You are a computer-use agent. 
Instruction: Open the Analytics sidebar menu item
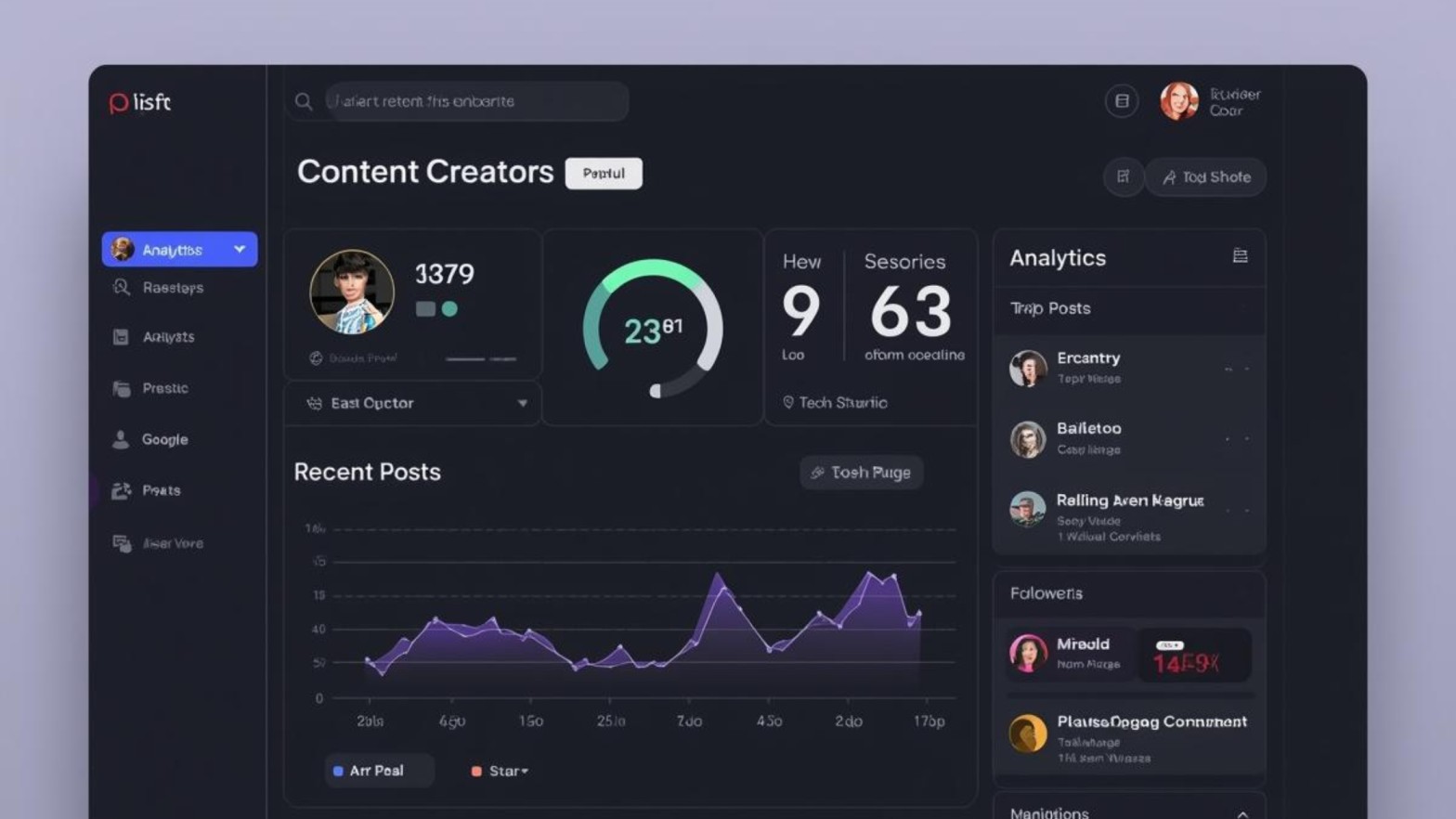point(179,250)
